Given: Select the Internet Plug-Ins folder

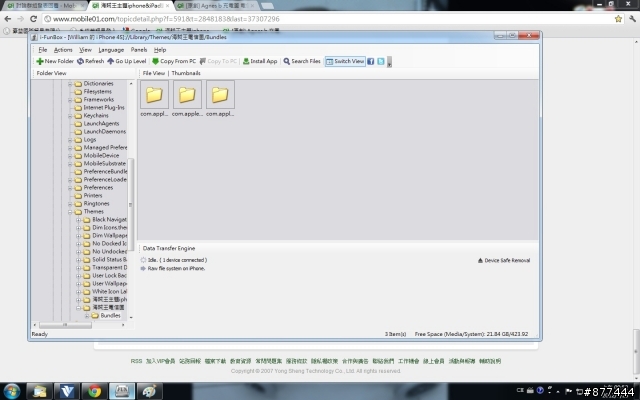Looking at the screenshot, I should [x=104, y=107].
